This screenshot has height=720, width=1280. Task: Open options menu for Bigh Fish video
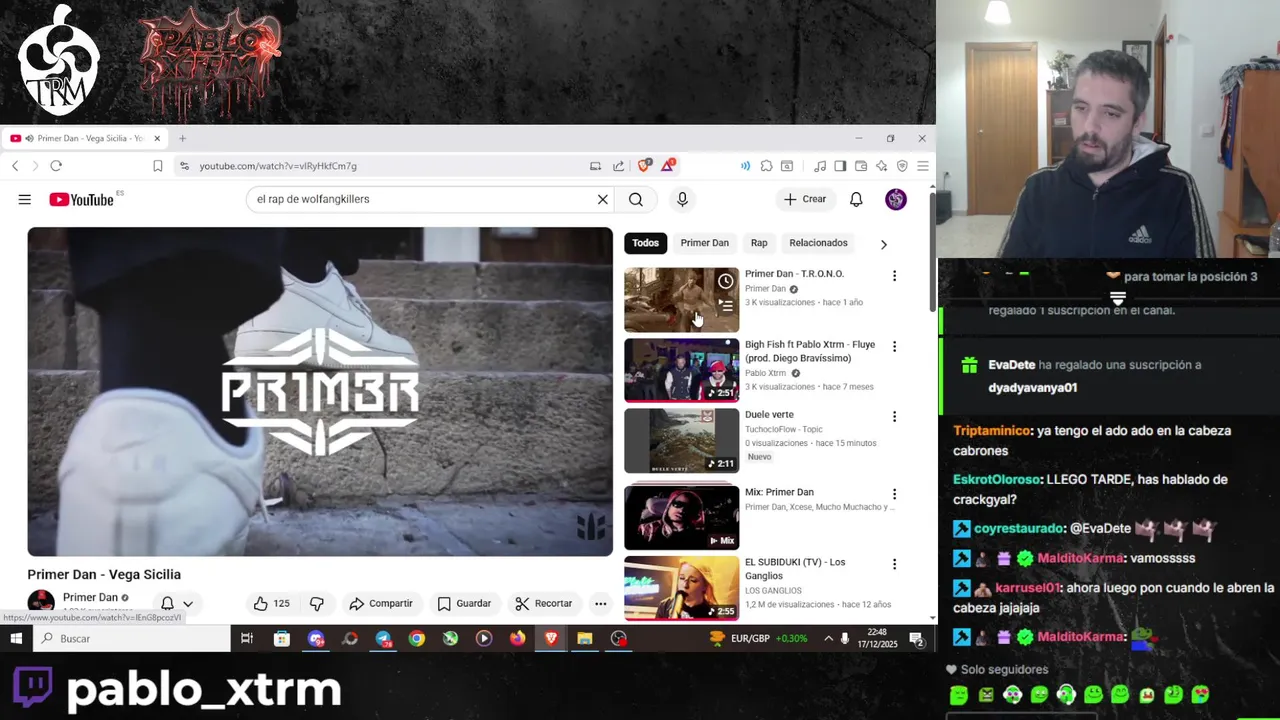[894, 346]
